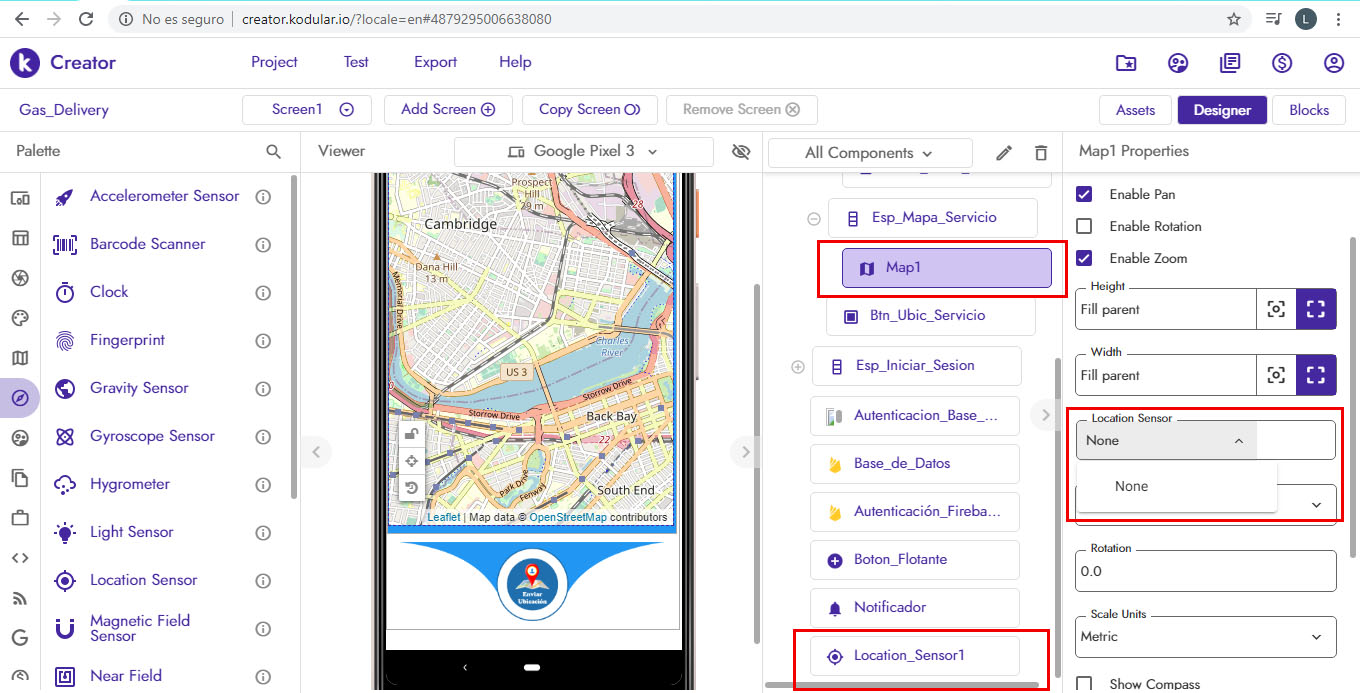Open the premium dollar icon
The height and width of the screenshot is (693, 1360).
point(1281,62)
